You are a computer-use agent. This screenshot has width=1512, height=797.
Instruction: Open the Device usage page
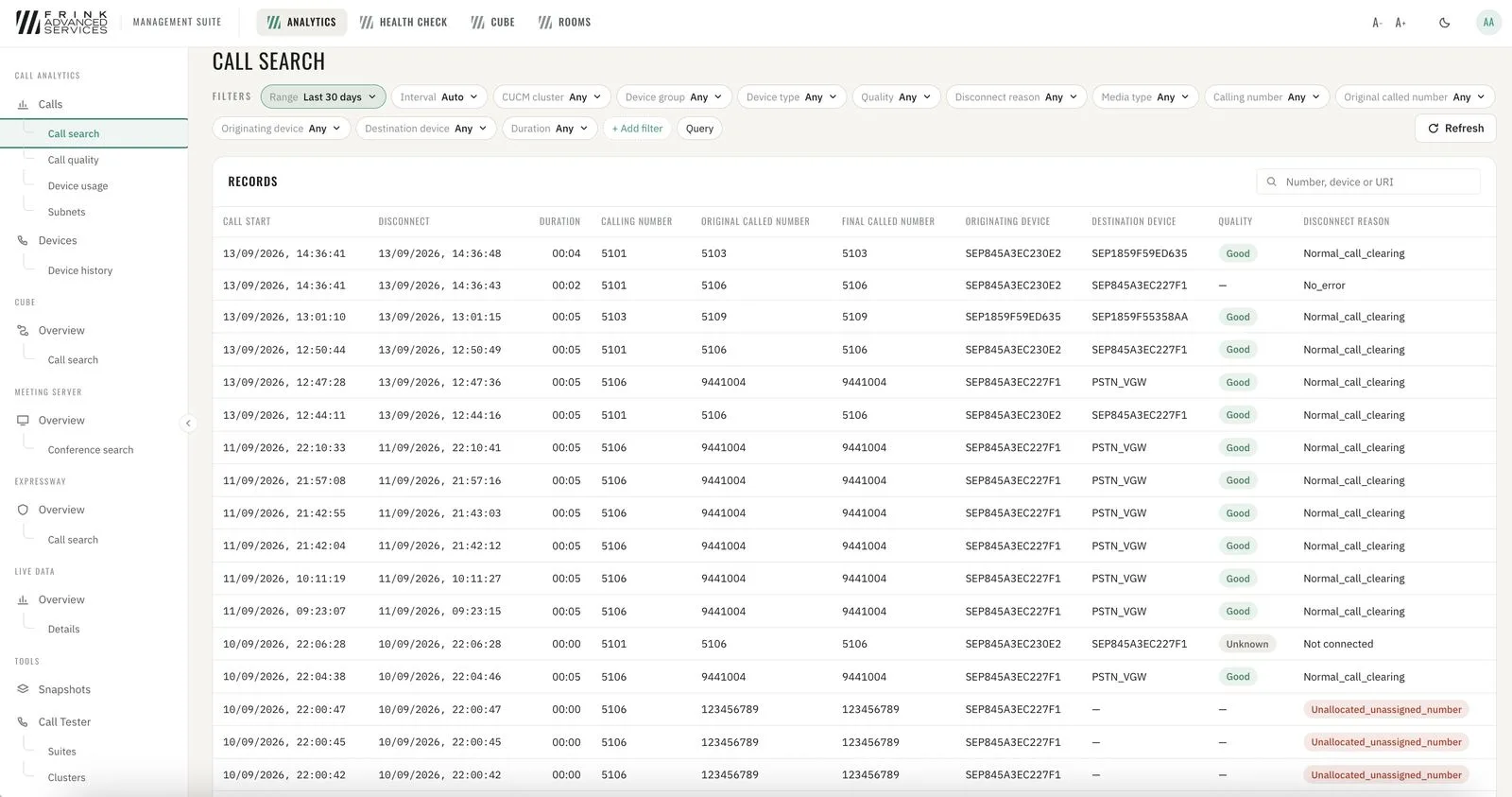click(77, 186)
